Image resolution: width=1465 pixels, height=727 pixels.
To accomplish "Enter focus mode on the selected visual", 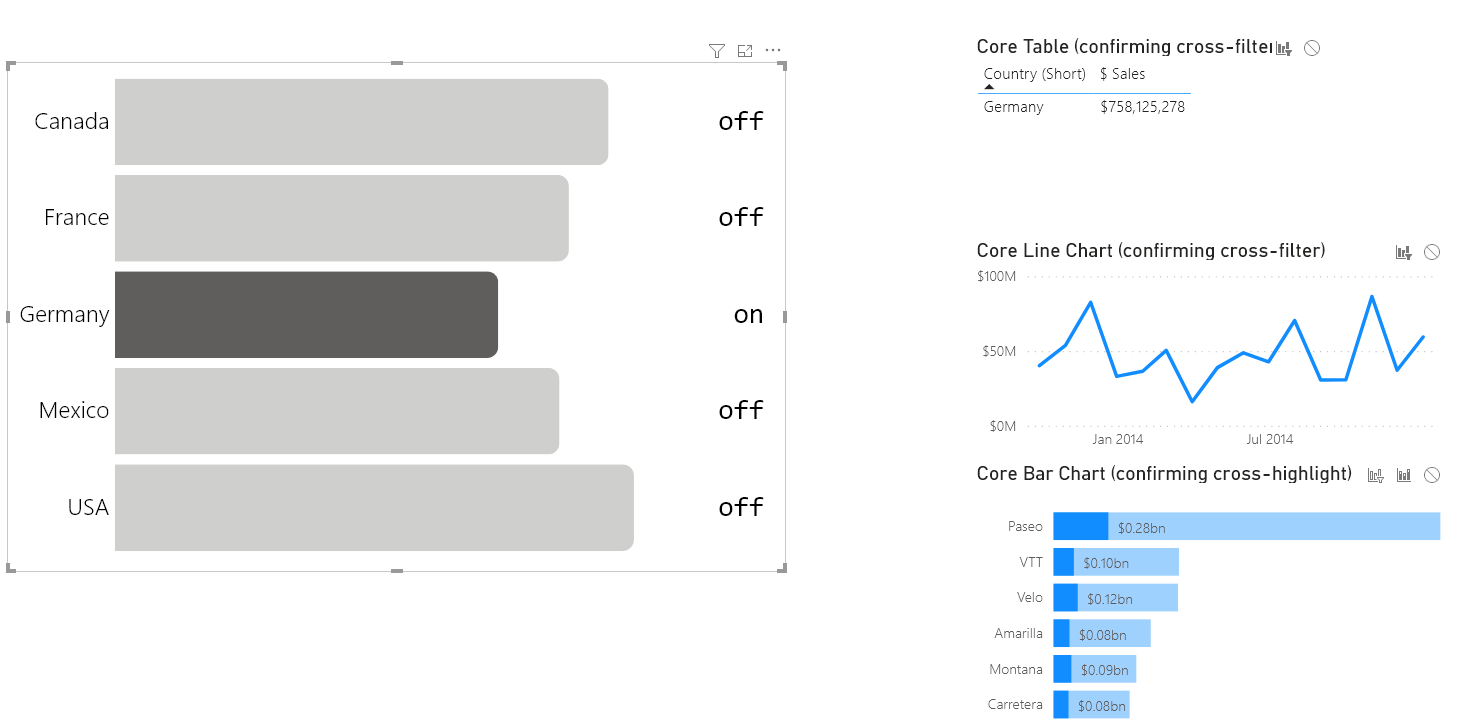I will point(744,50).
